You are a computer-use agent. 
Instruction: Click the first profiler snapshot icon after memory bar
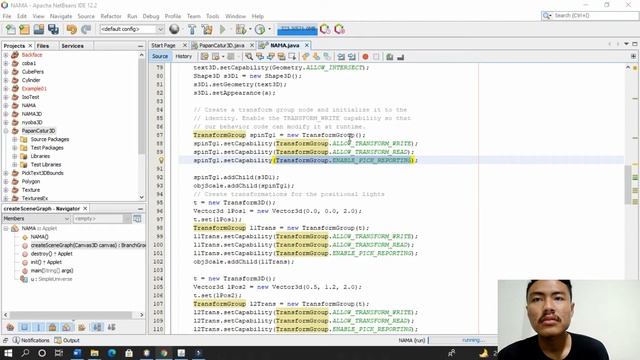325,29
